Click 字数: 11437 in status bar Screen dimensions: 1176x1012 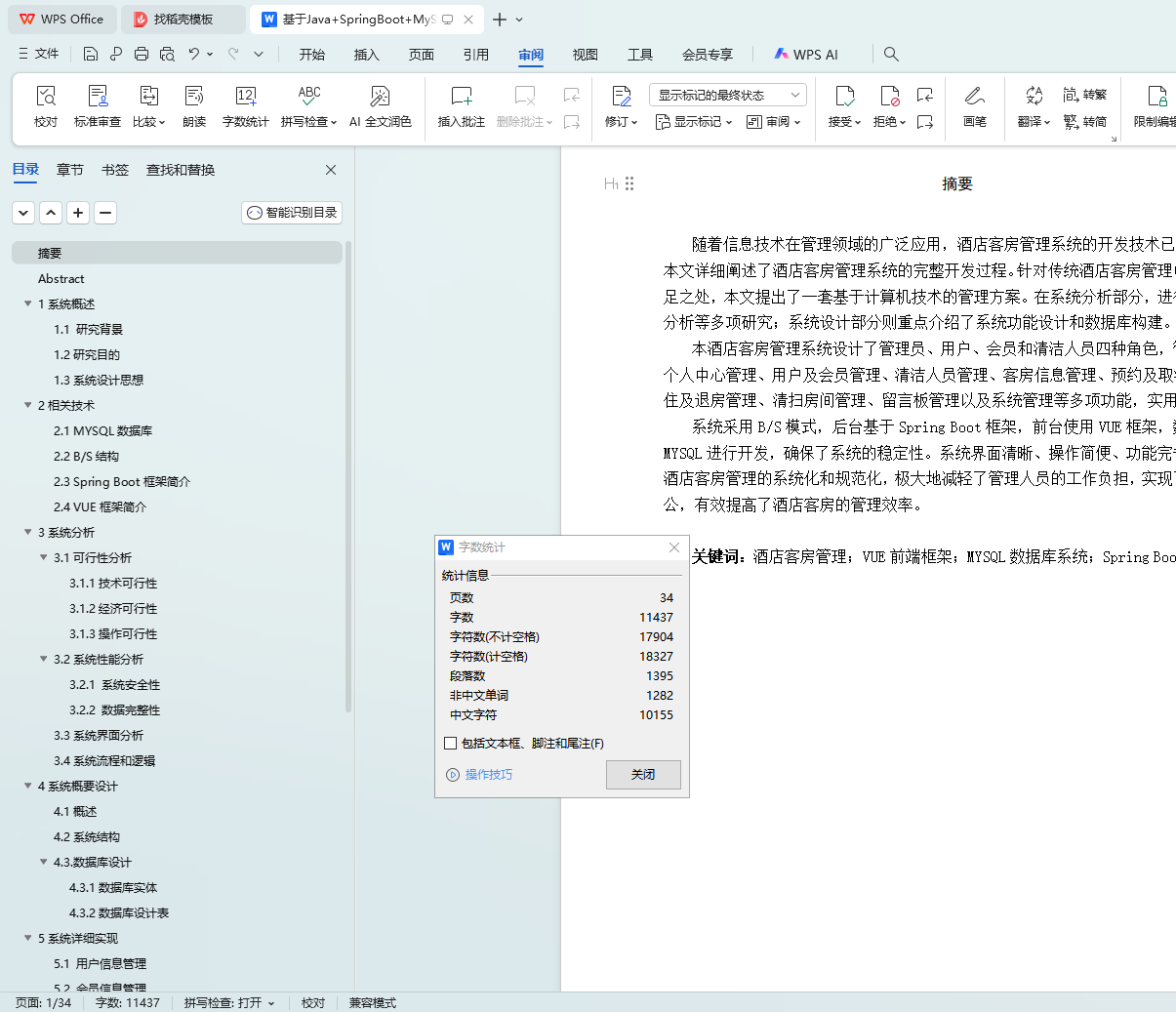click(128, 1003)
